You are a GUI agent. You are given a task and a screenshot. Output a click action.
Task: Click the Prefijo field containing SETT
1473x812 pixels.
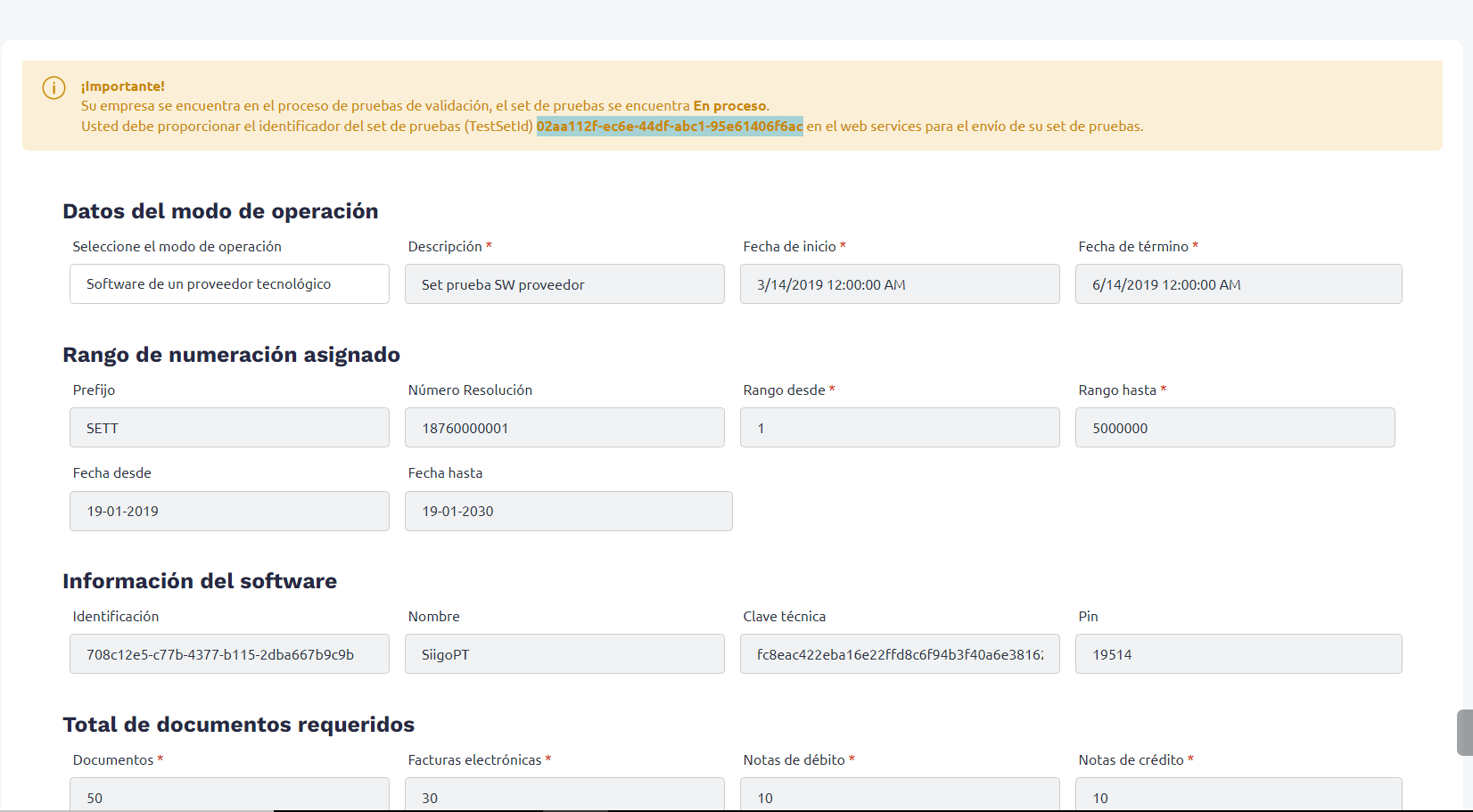click(x=229, y=427)
